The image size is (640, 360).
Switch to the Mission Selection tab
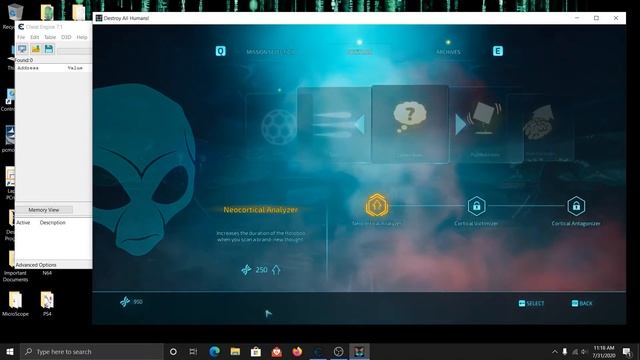[x=270, y=52]
